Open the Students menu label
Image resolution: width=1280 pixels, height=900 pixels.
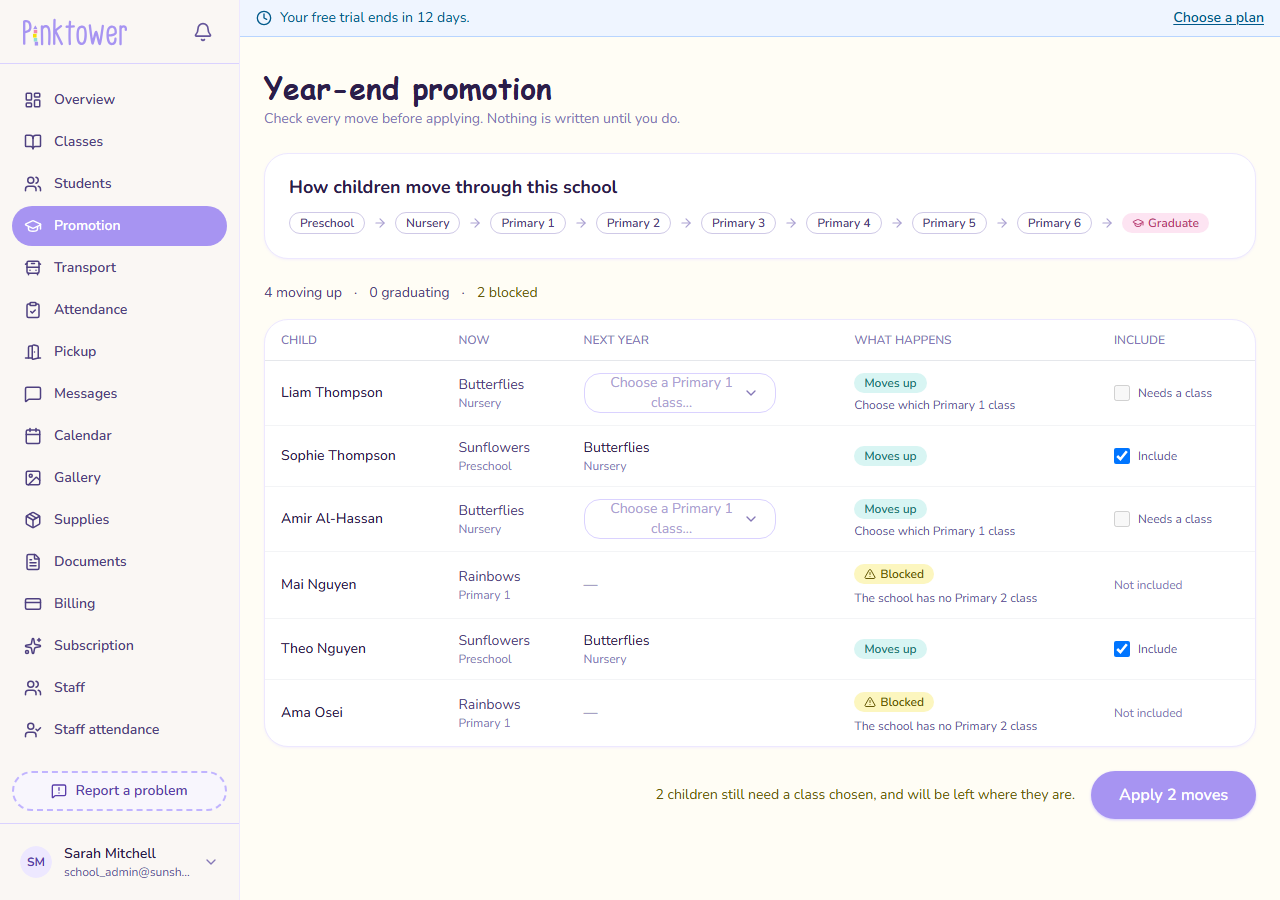coord(83,183)
